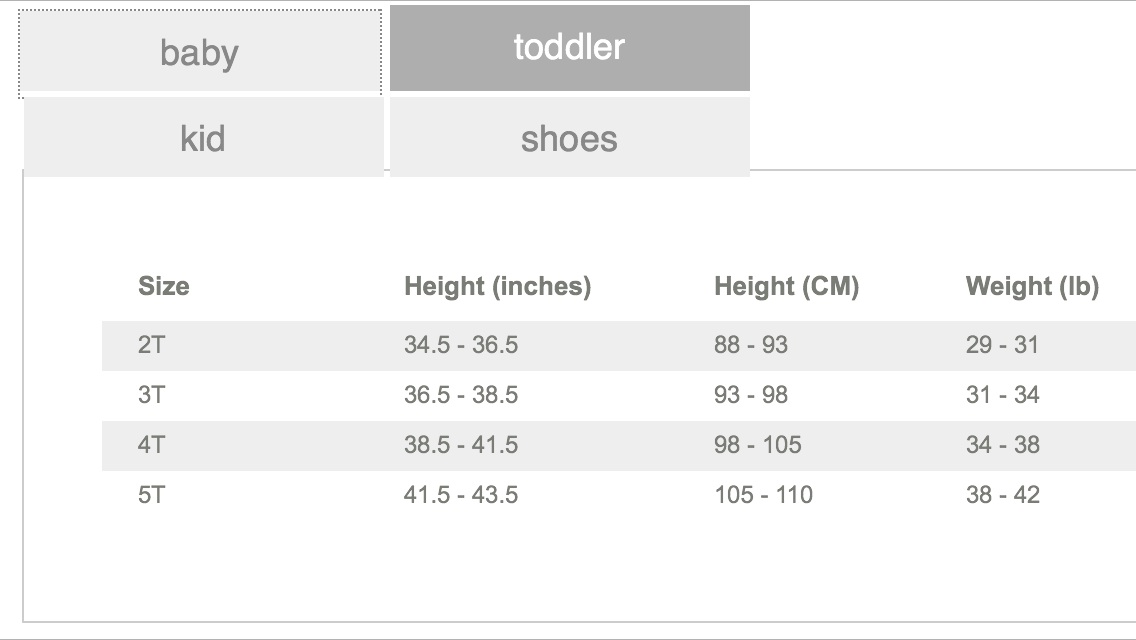Click the Height (CM) column header
1136x640 pixels.
[x=787, y=286]
